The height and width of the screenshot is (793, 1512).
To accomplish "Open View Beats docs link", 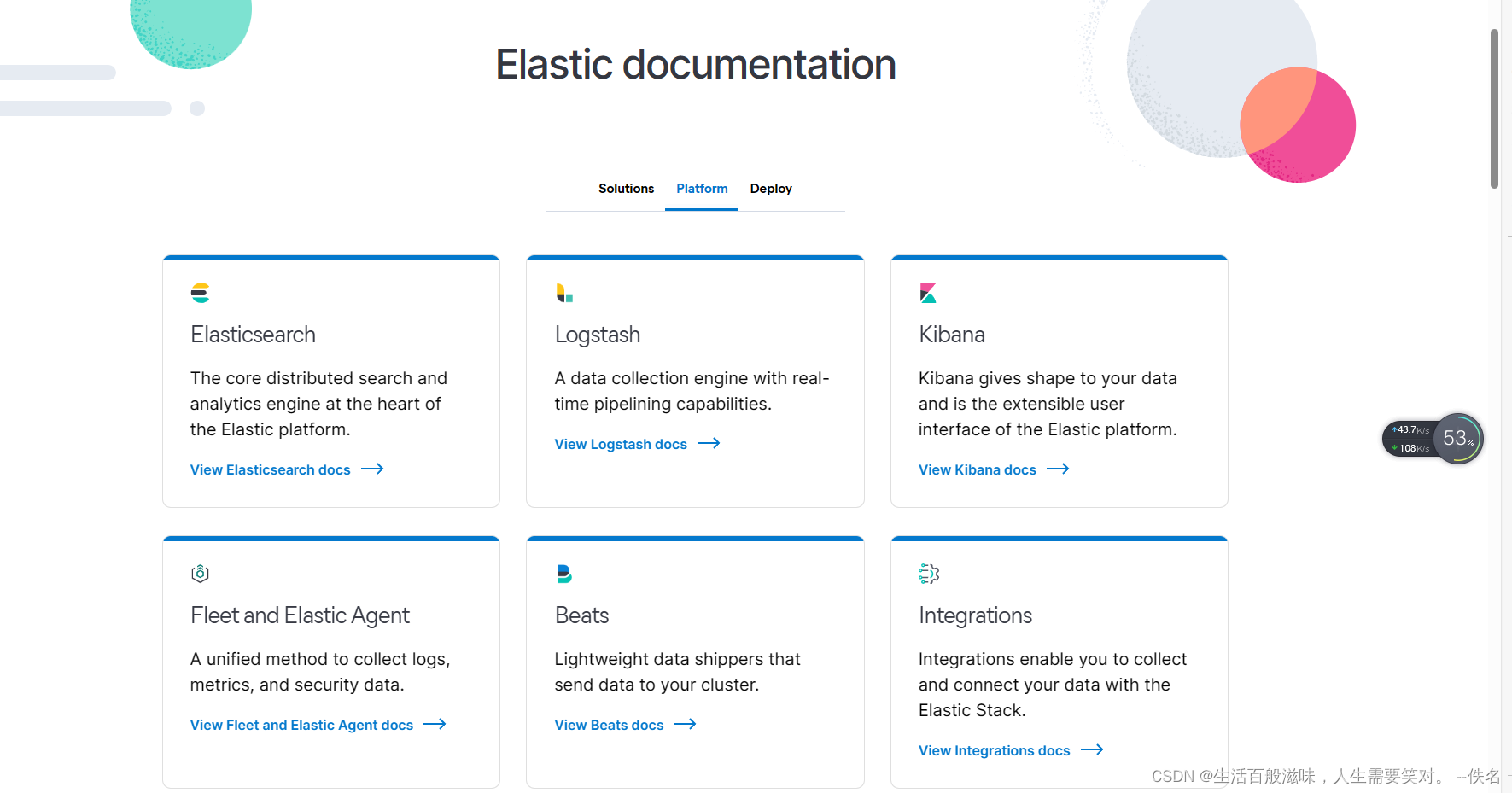I will 609,725.
